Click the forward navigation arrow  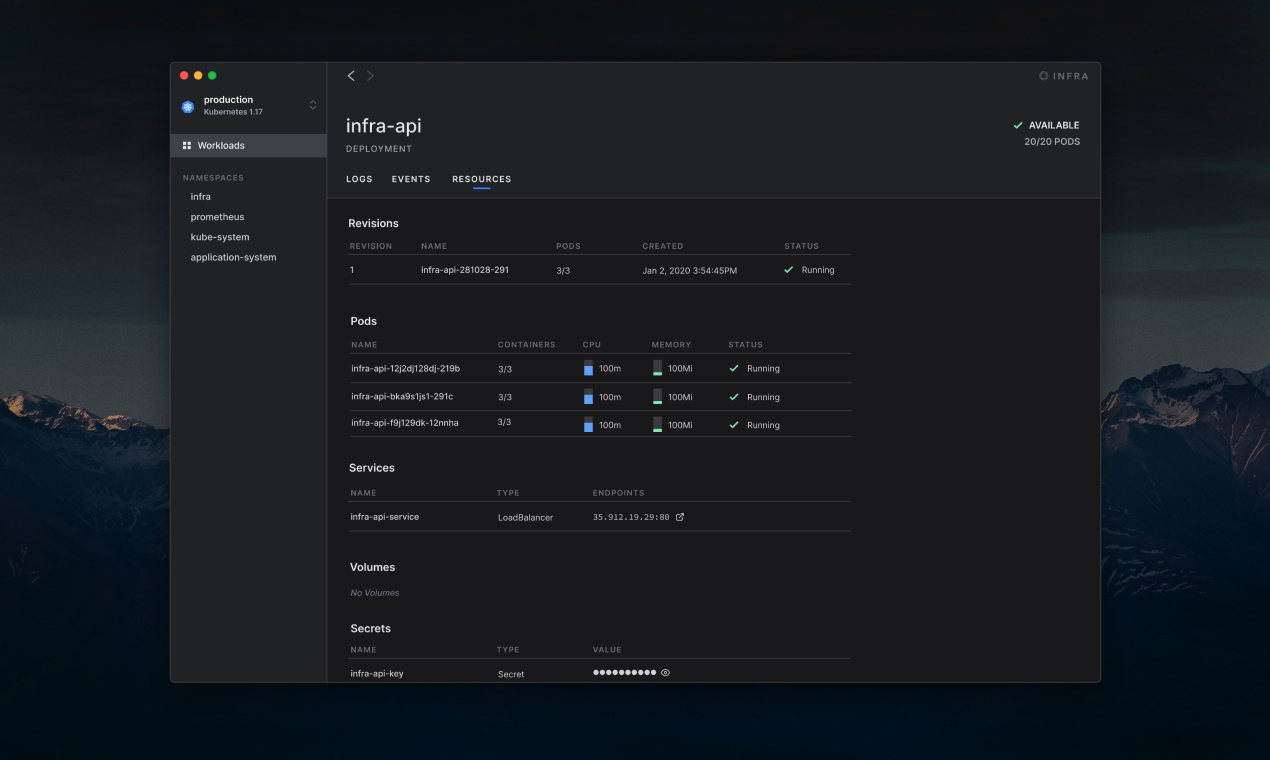370,75
